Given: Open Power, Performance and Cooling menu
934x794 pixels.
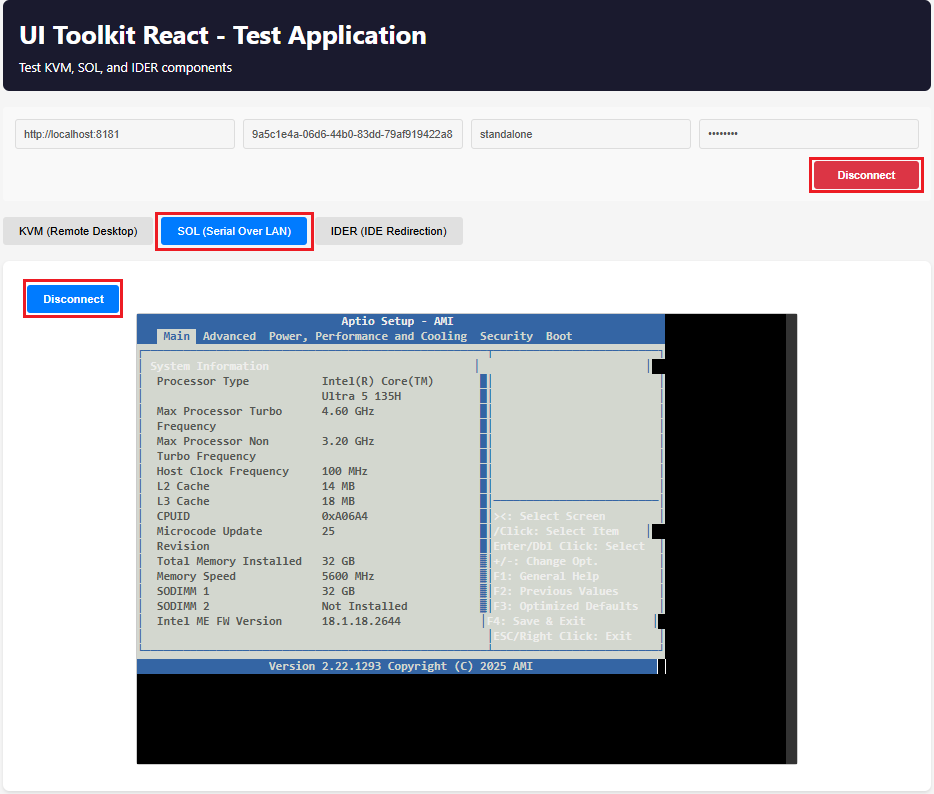Looking at the screenshot, I should pyautogui.click(x=367, y=336).
